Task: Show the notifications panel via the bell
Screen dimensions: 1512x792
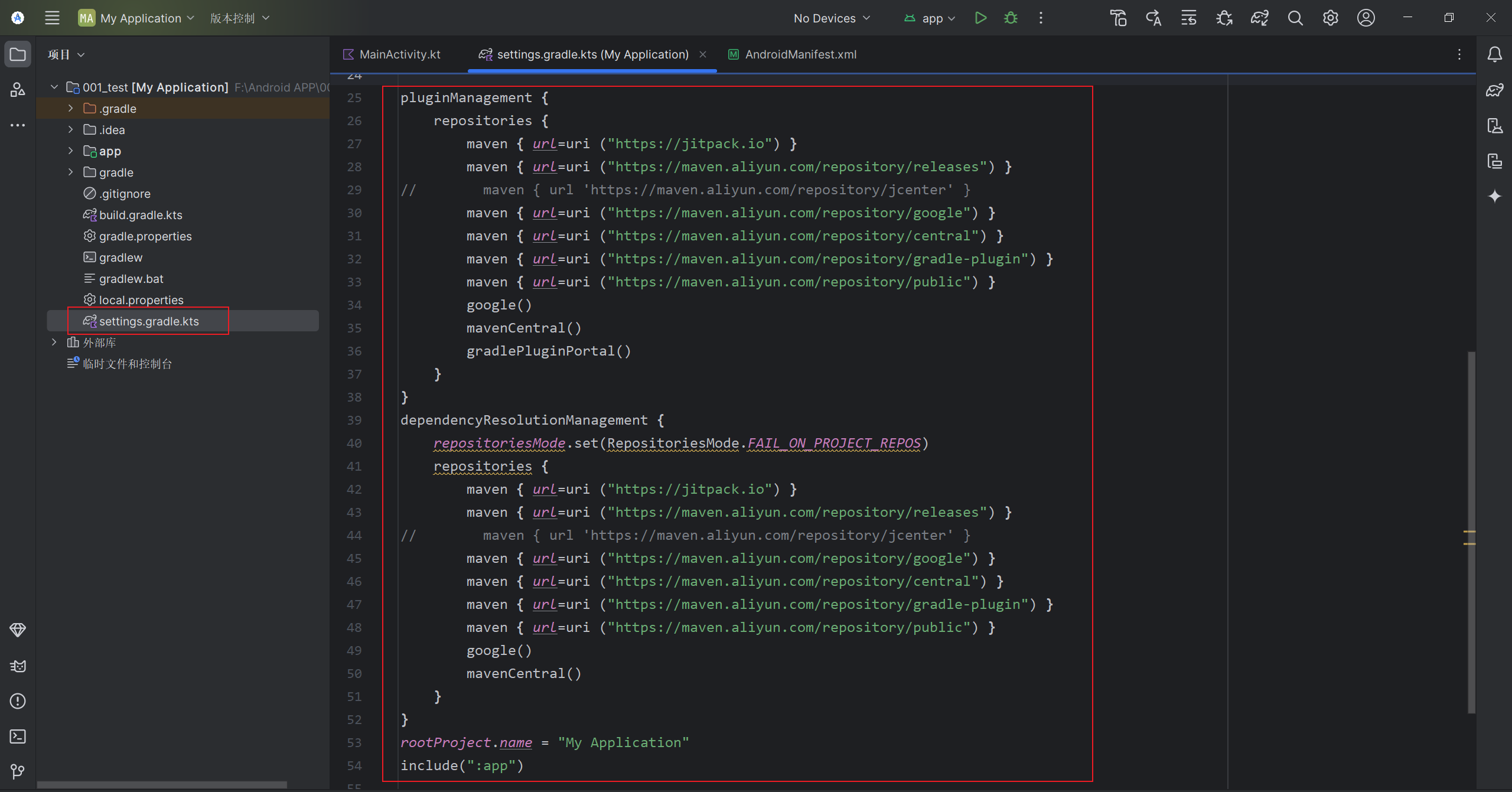Action: tap(1495, 54)
